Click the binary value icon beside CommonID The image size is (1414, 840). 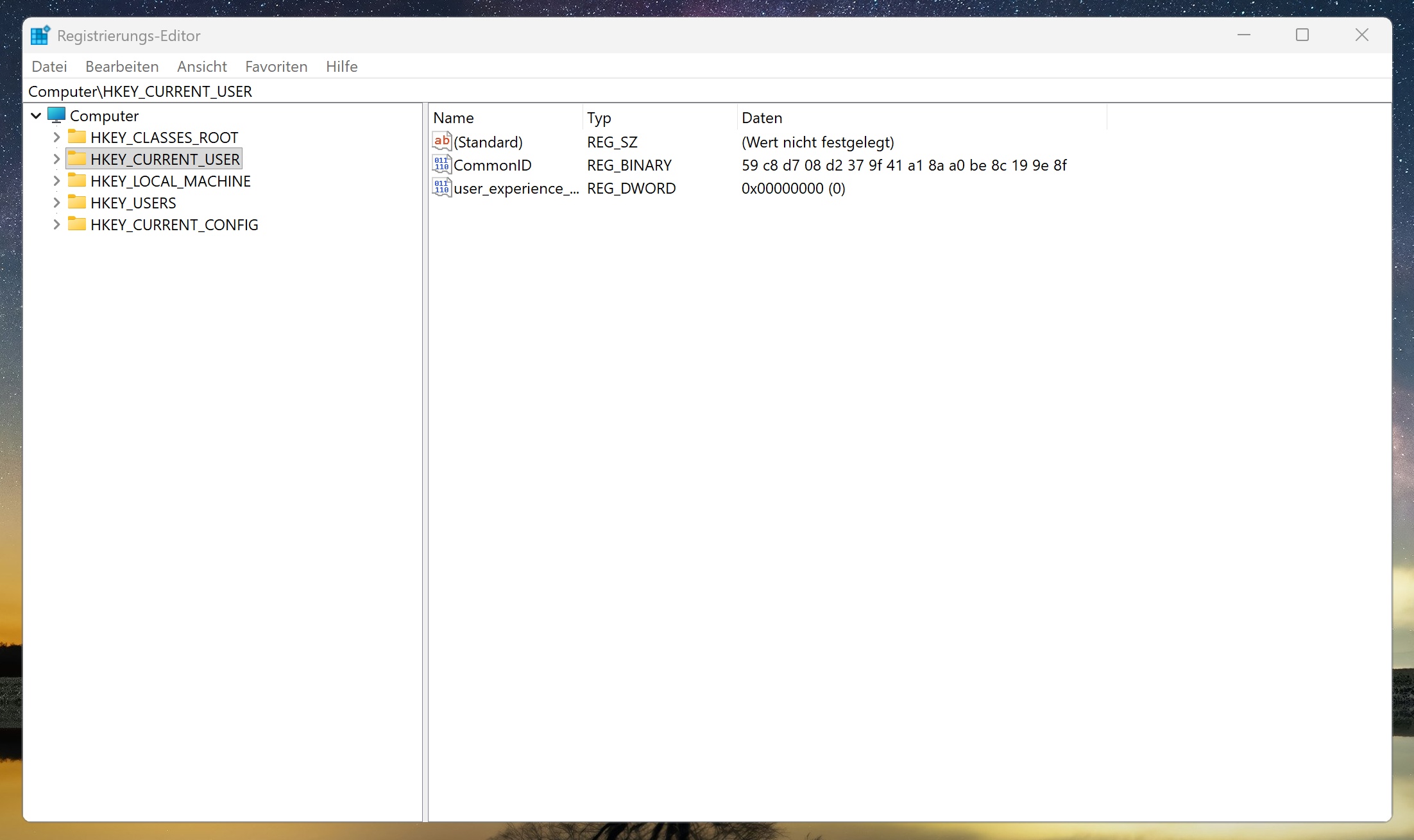pyautogui.click(x=442, y=165)
